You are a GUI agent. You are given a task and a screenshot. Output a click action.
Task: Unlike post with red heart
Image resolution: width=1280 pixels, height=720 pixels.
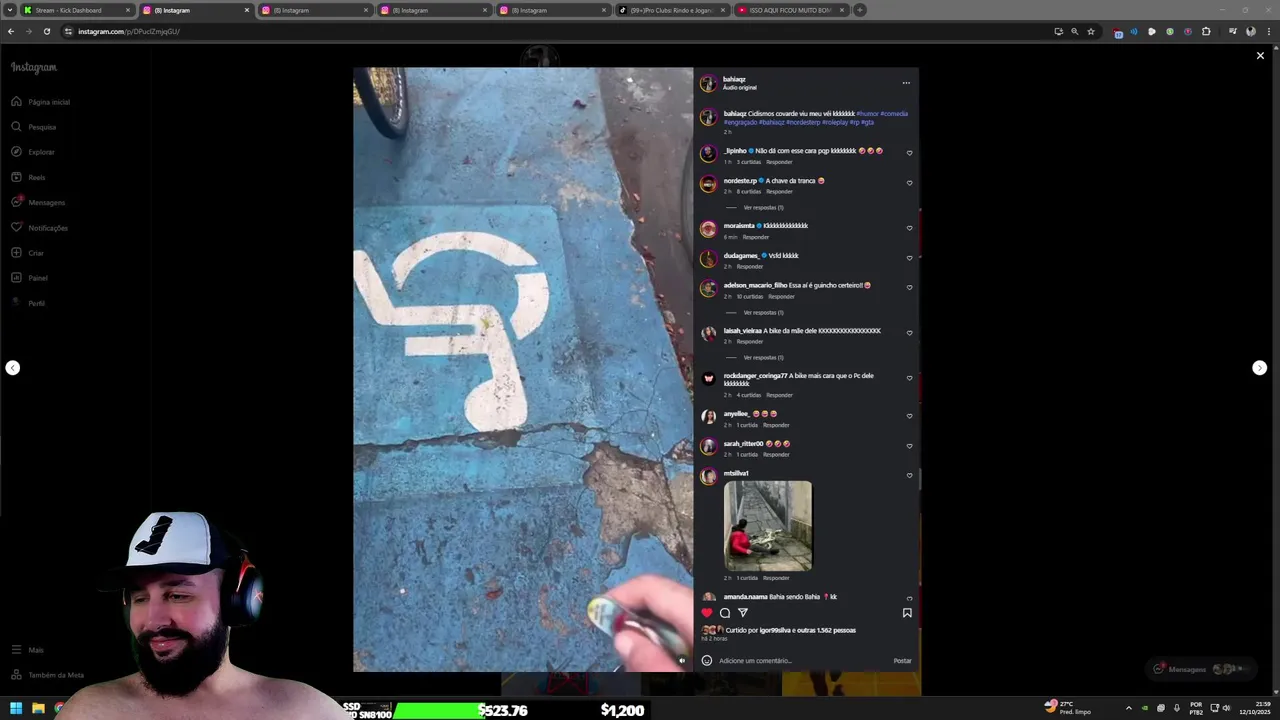[x=707, y=613]
